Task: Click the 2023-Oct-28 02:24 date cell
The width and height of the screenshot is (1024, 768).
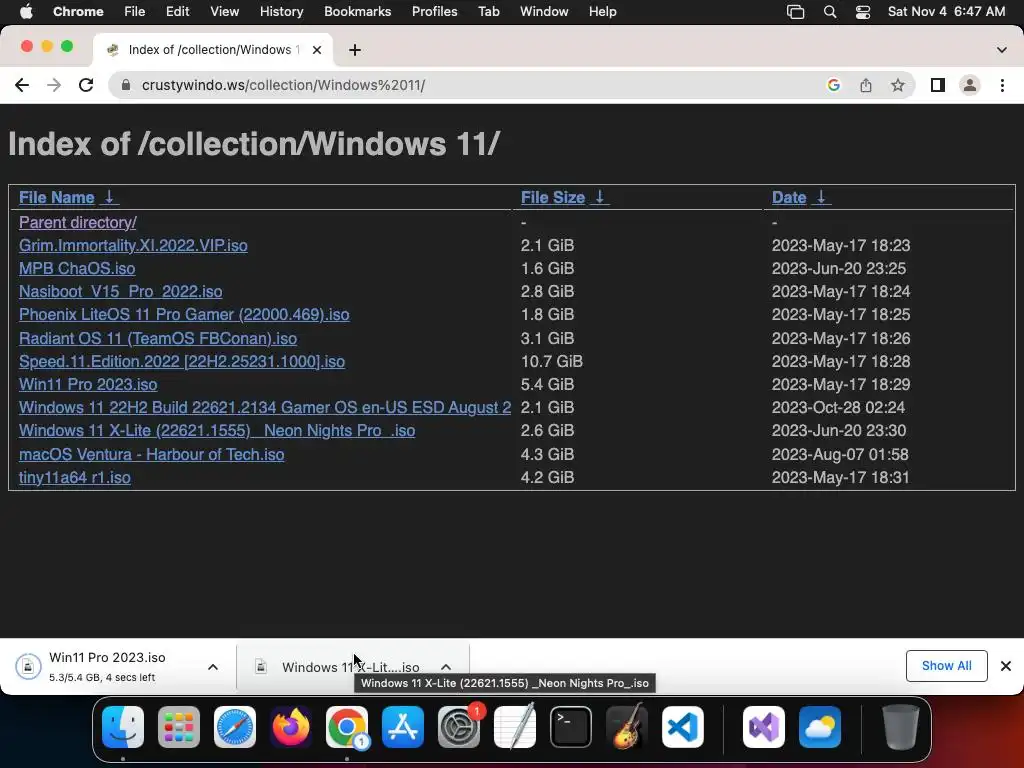Action: pyautogui.click(x=838, y=408)
